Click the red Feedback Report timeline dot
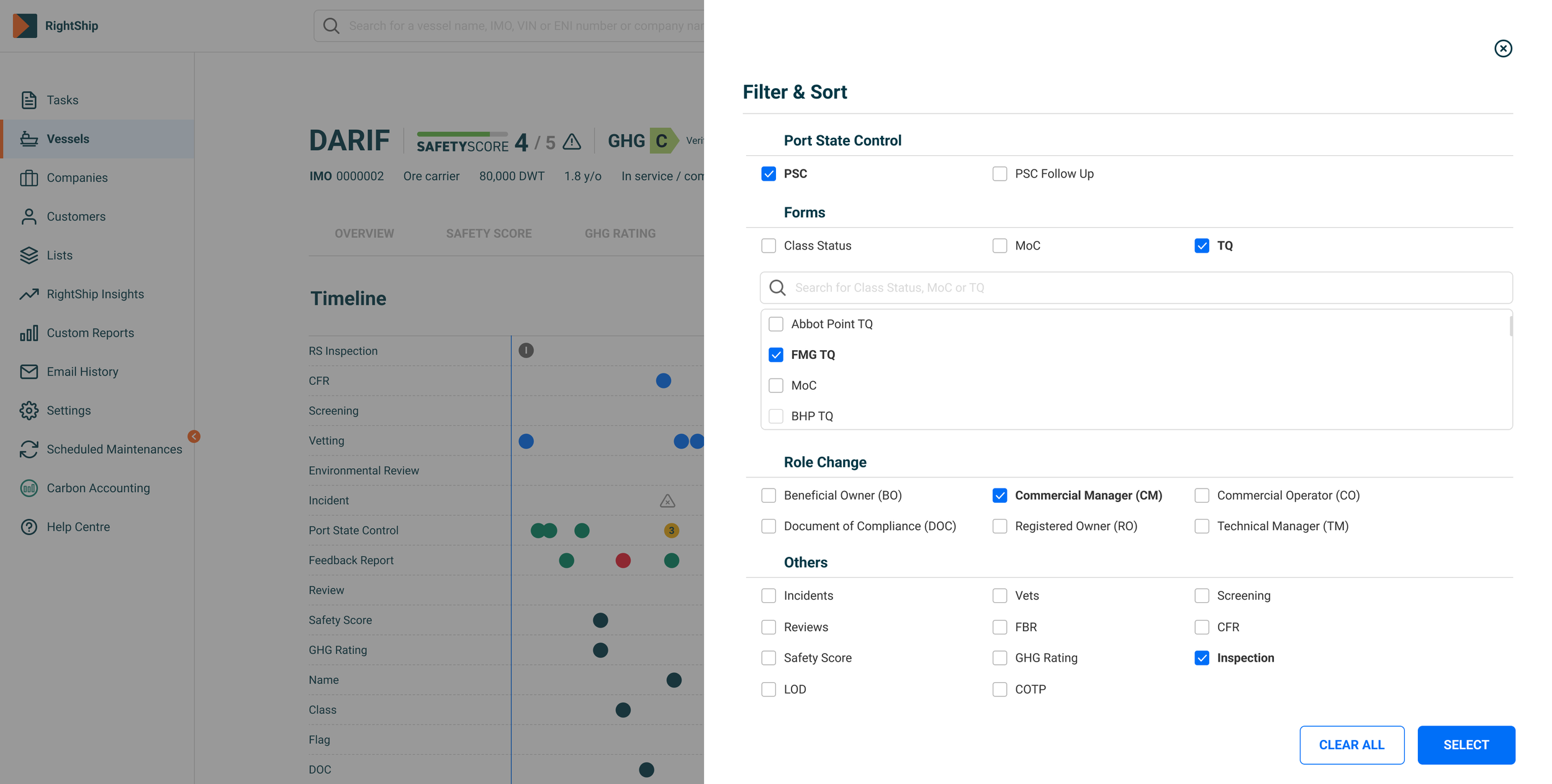Image resolution: width=1552 pixels, height=784 pixels. (623, 561)
